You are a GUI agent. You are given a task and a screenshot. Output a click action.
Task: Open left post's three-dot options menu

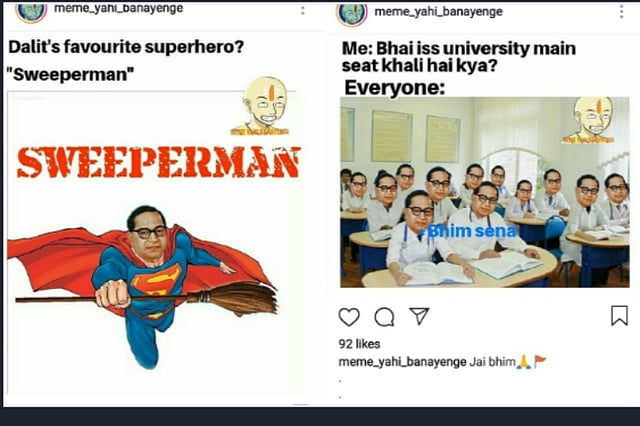[x=302, y=10]
